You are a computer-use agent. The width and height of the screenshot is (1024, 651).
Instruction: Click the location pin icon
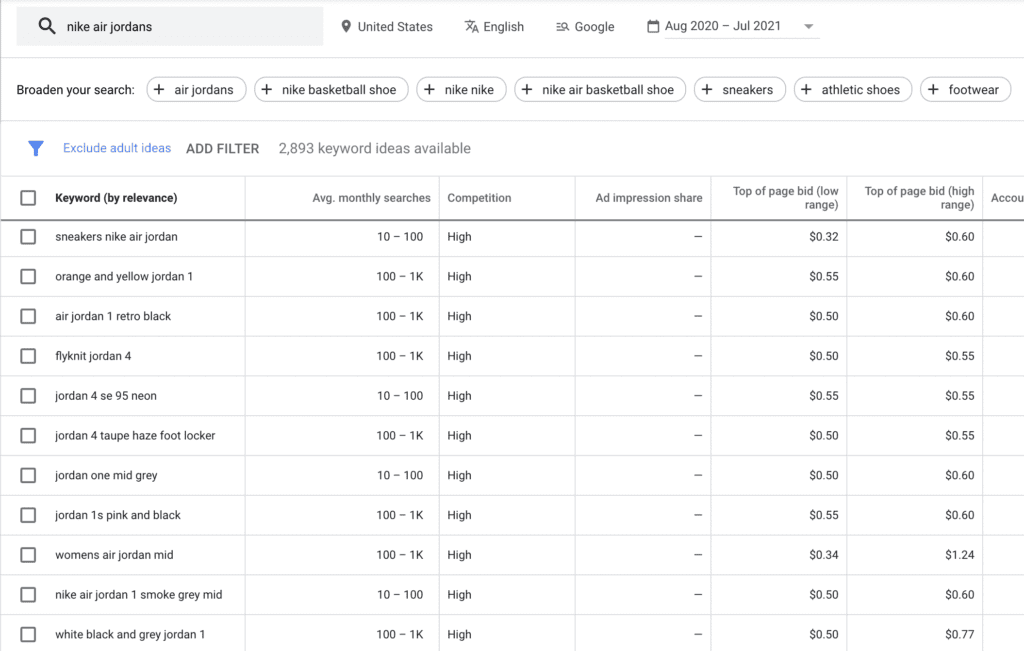[346, 26]
